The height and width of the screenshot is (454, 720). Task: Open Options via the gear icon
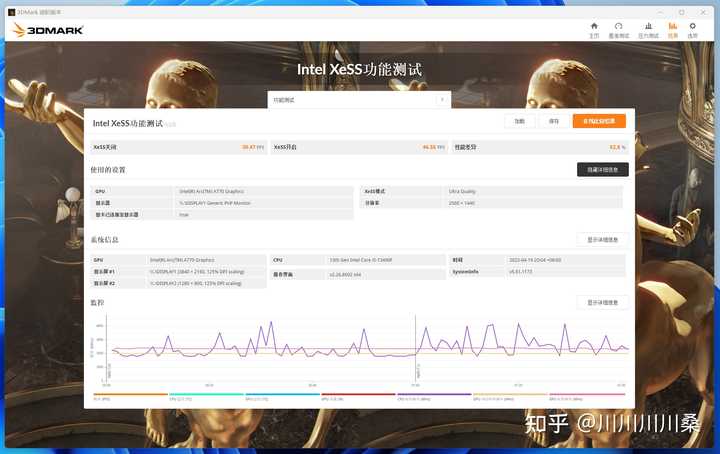[x=692, y=30]
